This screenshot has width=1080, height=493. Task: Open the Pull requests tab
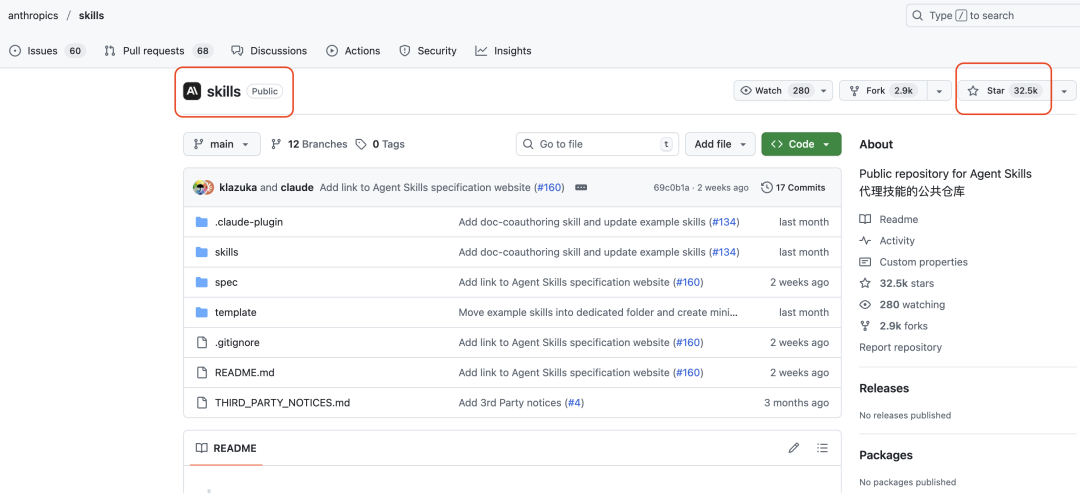[x=158, y=51]
